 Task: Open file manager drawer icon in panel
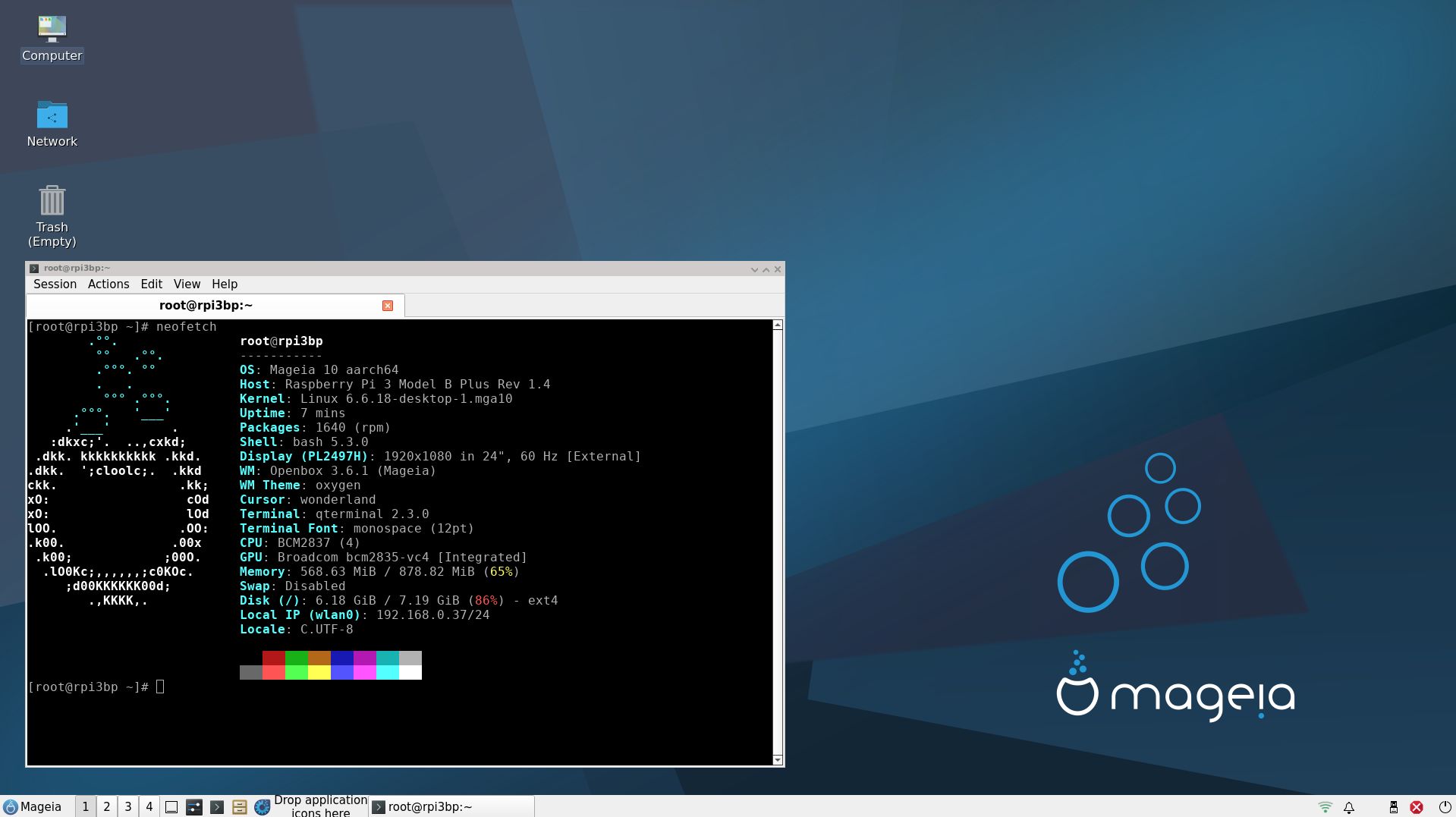[240, 807]
